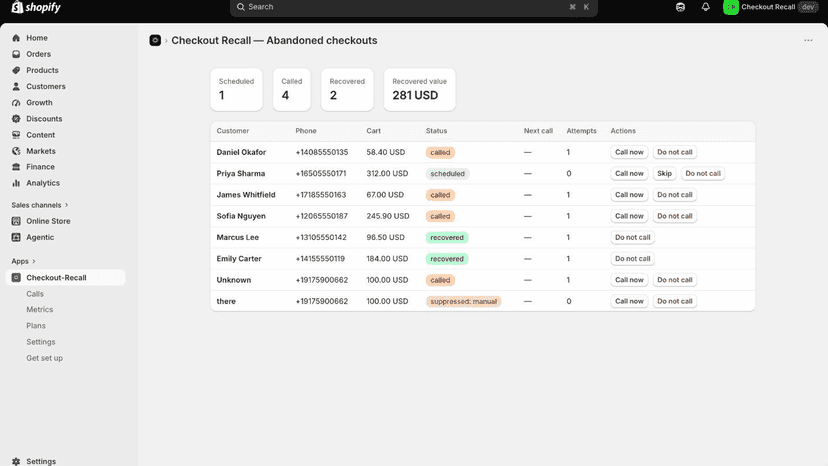Focus the top Search field
Image resolution: width=828 pixels, height=466 pixels.
(413, 7)
